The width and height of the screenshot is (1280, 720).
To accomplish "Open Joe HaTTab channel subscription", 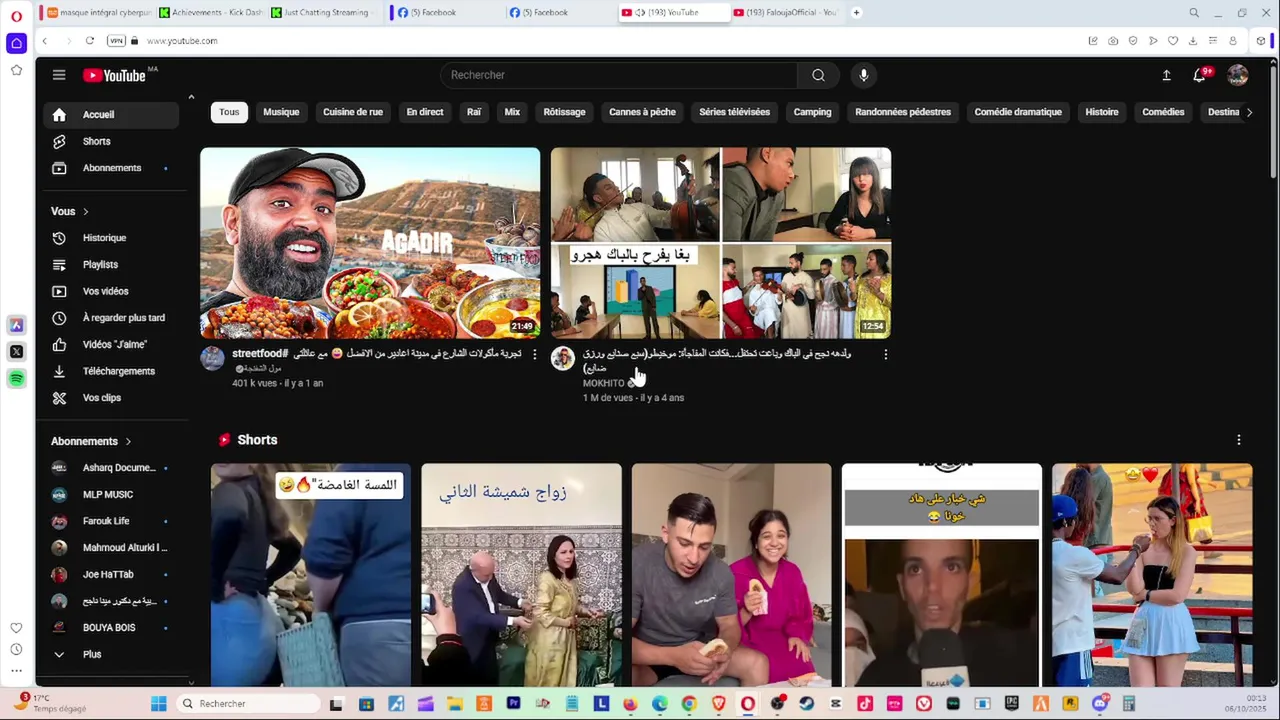I will coord(112,574).
